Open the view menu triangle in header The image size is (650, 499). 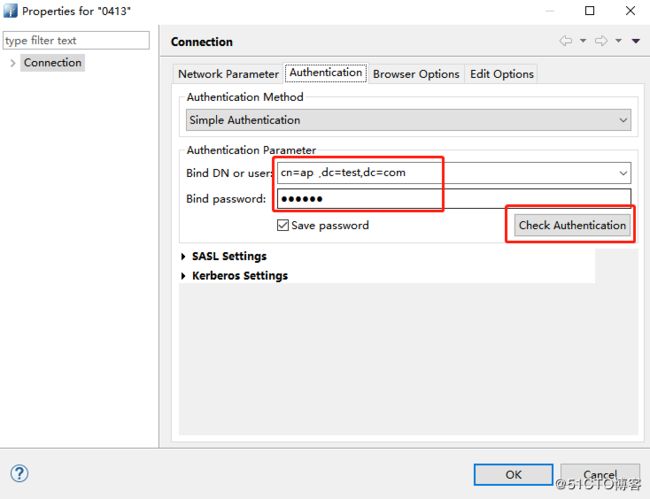pos(636,41)
